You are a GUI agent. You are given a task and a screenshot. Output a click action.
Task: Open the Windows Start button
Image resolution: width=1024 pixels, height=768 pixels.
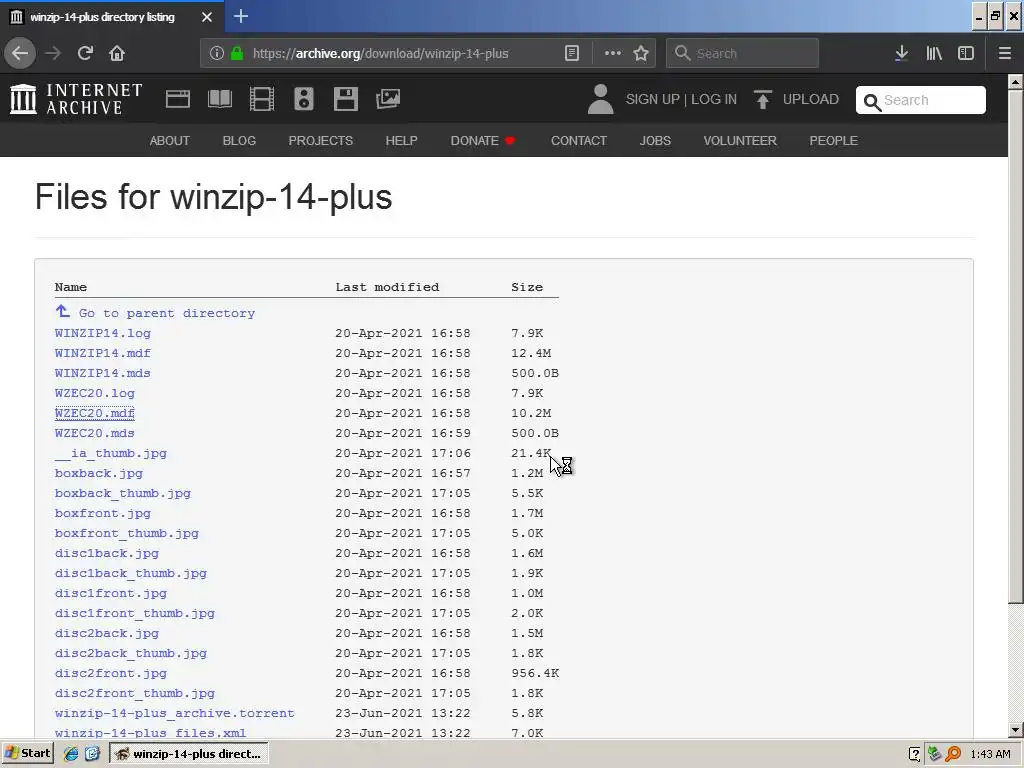27,754
